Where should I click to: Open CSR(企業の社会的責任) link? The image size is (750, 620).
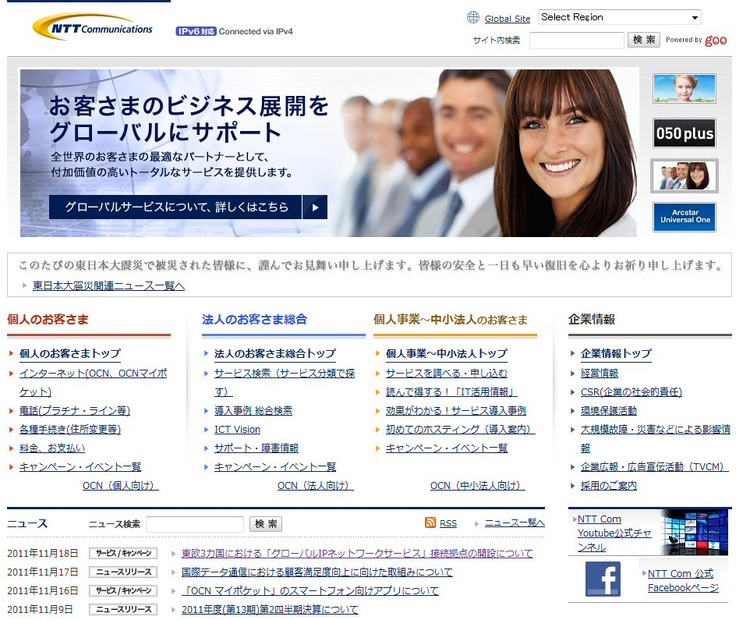tap(631, 392)
